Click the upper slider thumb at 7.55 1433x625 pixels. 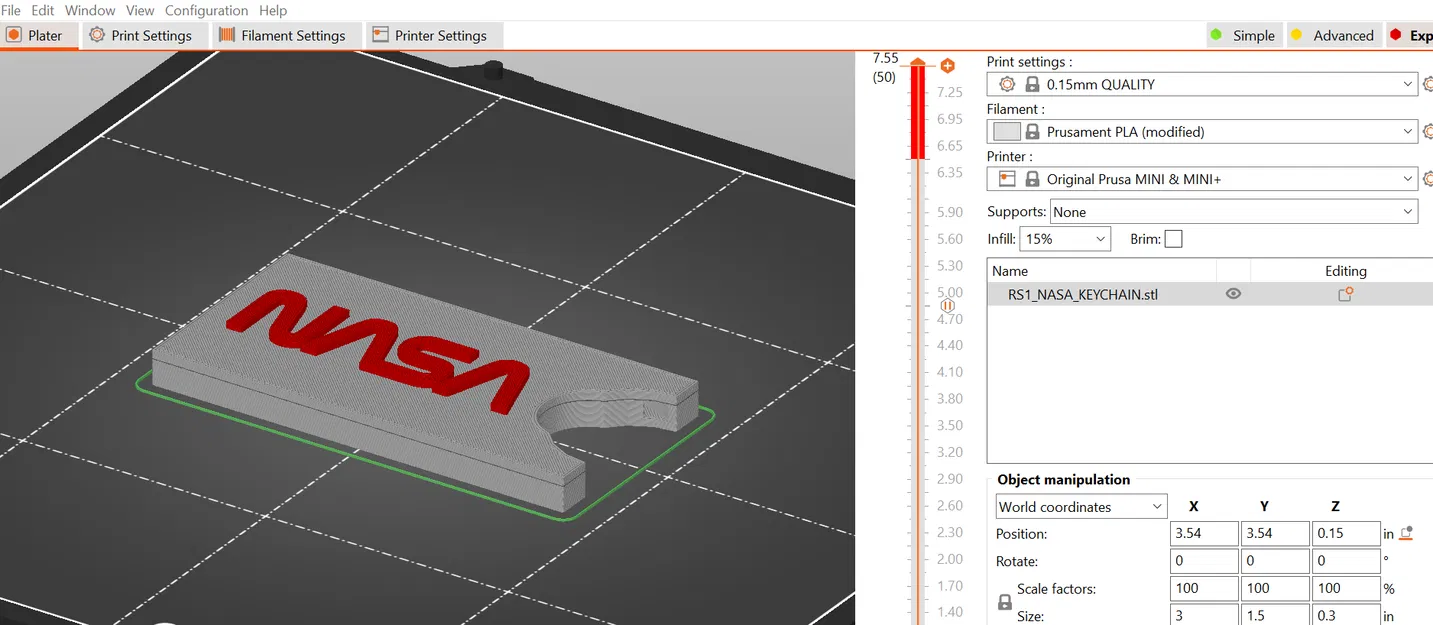pyautogui.click(x=917, y=63)
